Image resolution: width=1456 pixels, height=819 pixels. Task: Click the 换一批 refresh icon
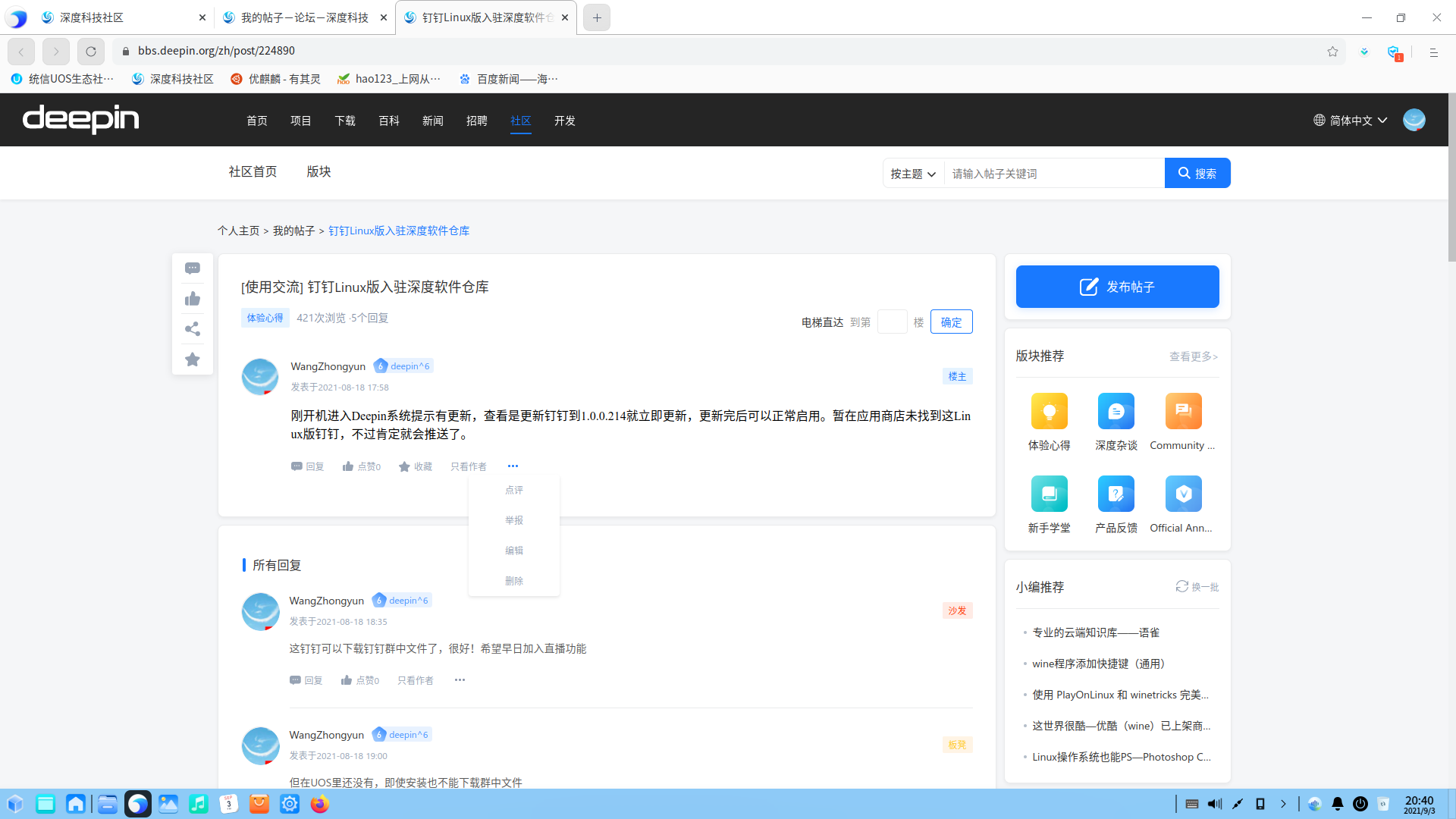tap(1181, 586)
